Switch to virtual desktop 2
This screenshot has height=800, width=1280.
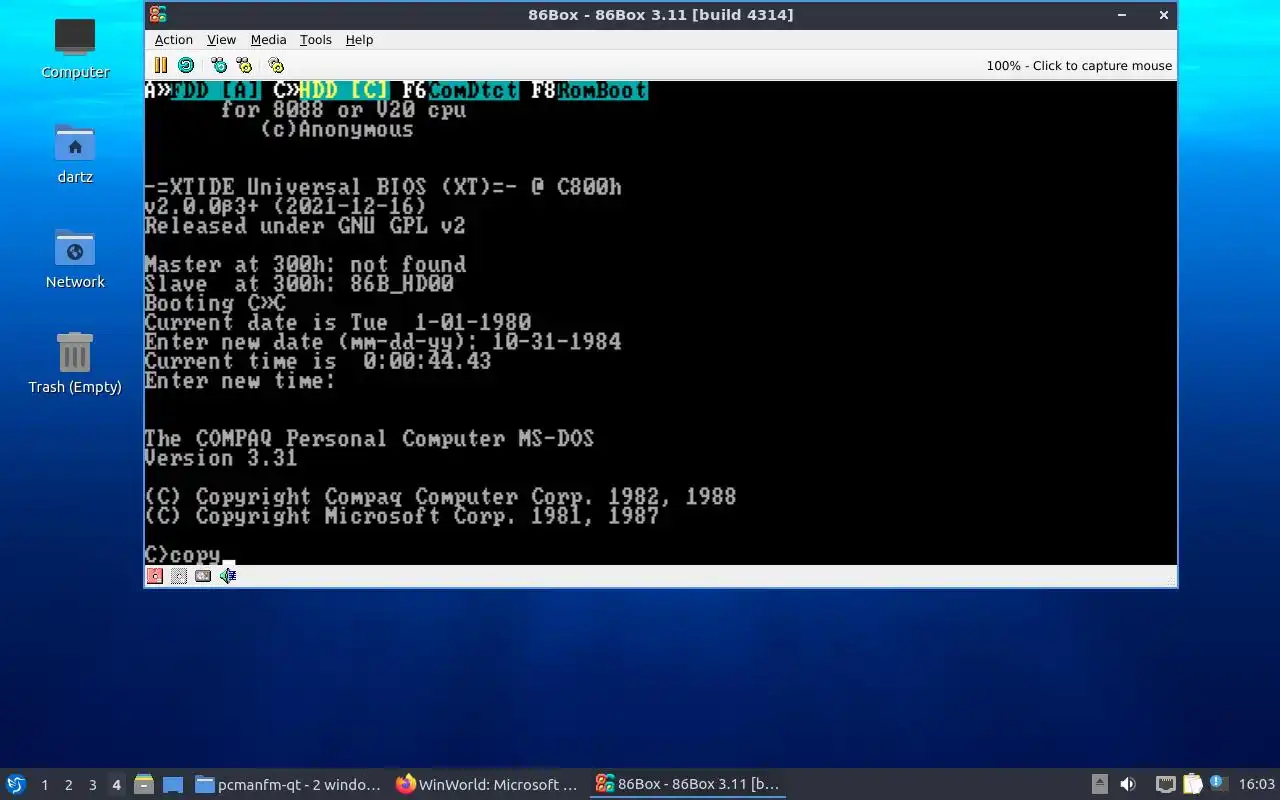[68, 785]
